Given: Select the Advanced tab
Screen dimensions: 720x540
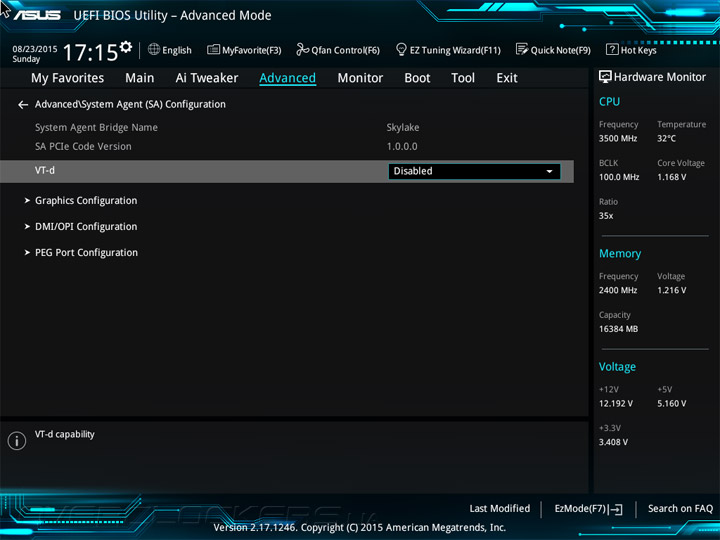Looking at the screenshot, I should pyautogui.click(x=287, y=78).
